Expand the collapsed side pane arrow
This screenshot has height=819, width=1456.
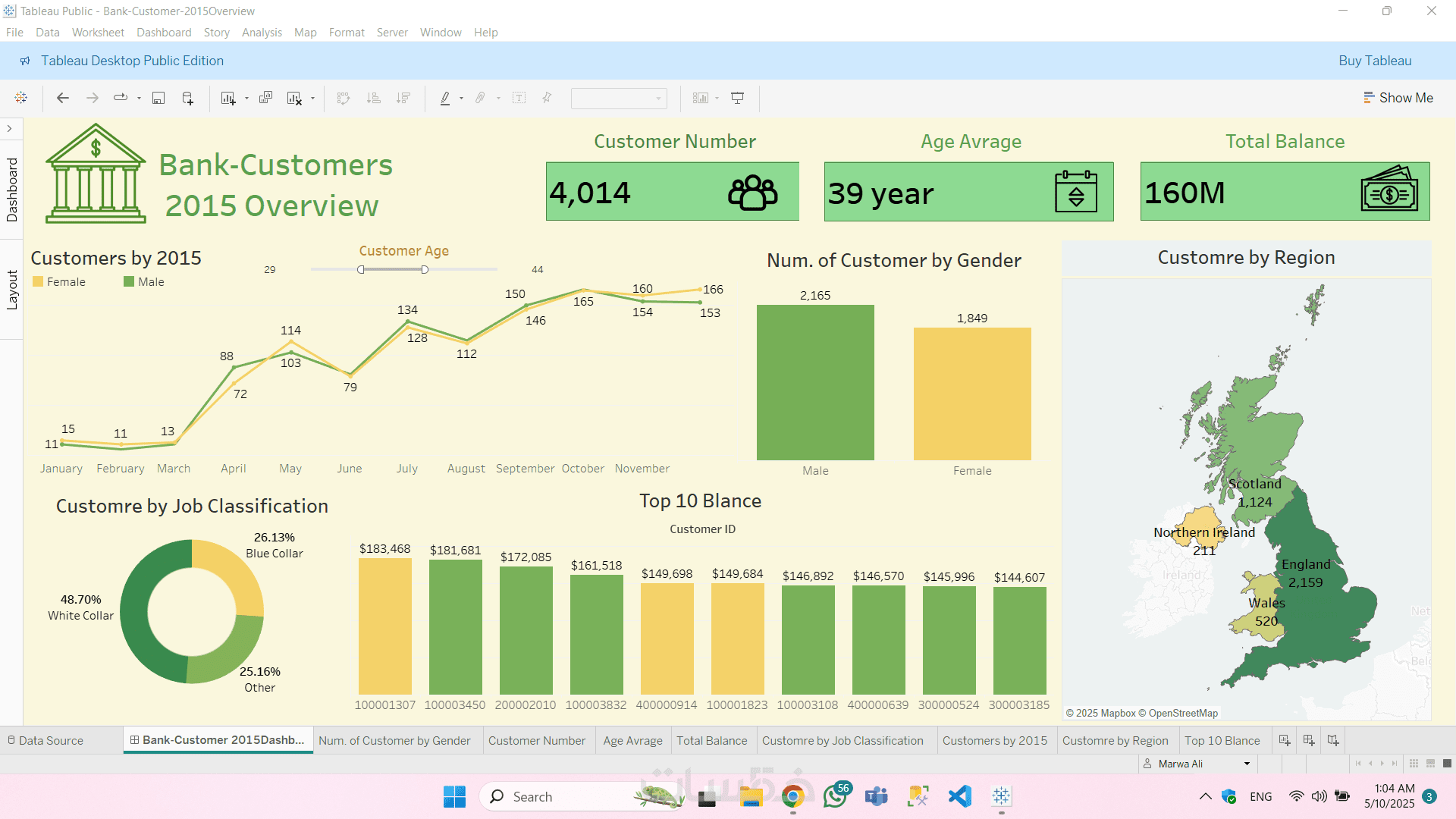tap(10, 129)
